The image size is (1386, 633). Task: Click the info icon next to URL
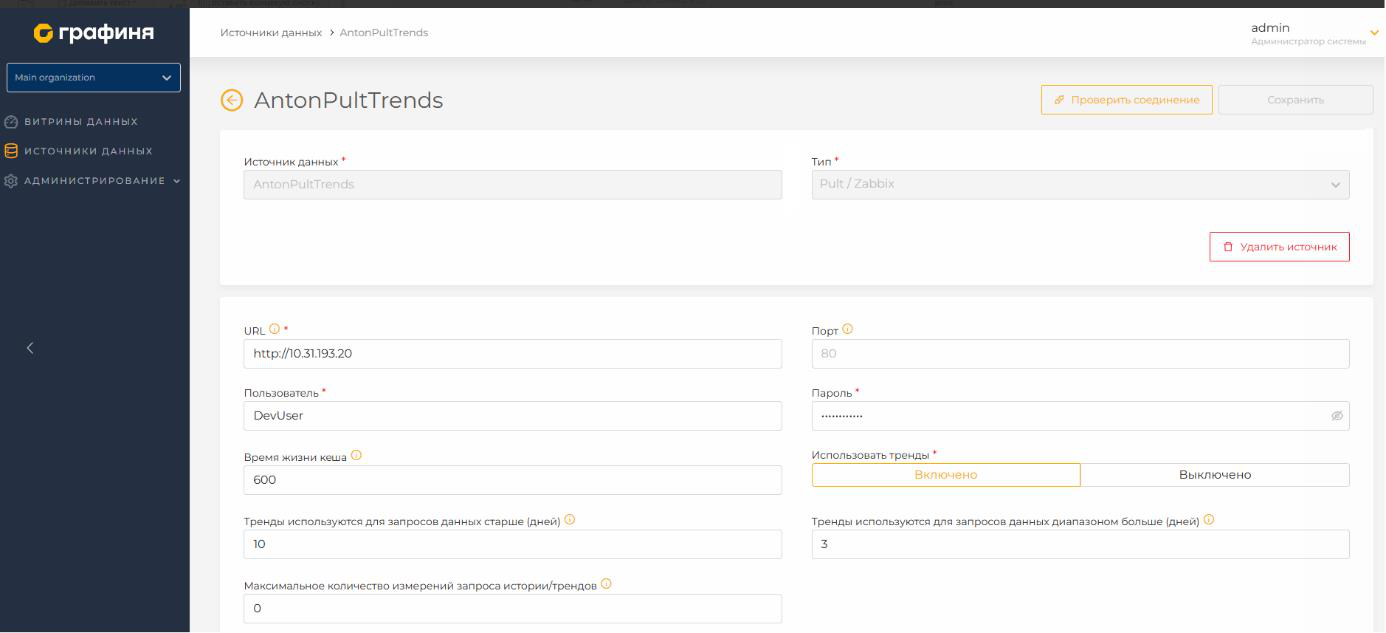click(274, 329)
